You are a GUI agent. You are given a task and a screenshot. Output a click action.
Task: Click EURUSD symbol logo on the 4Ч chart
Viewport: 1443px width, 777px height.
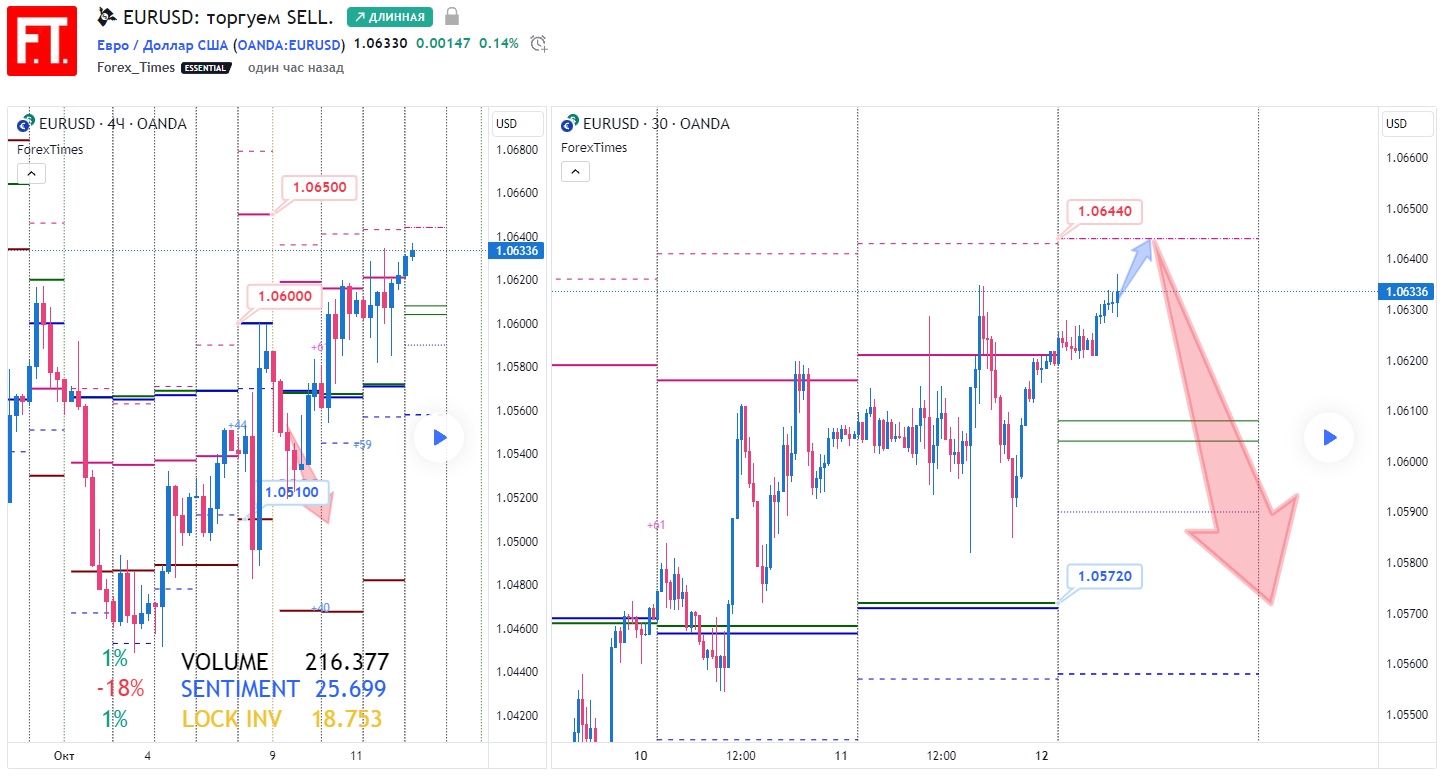pyautogui.click(x=25, y=124)
